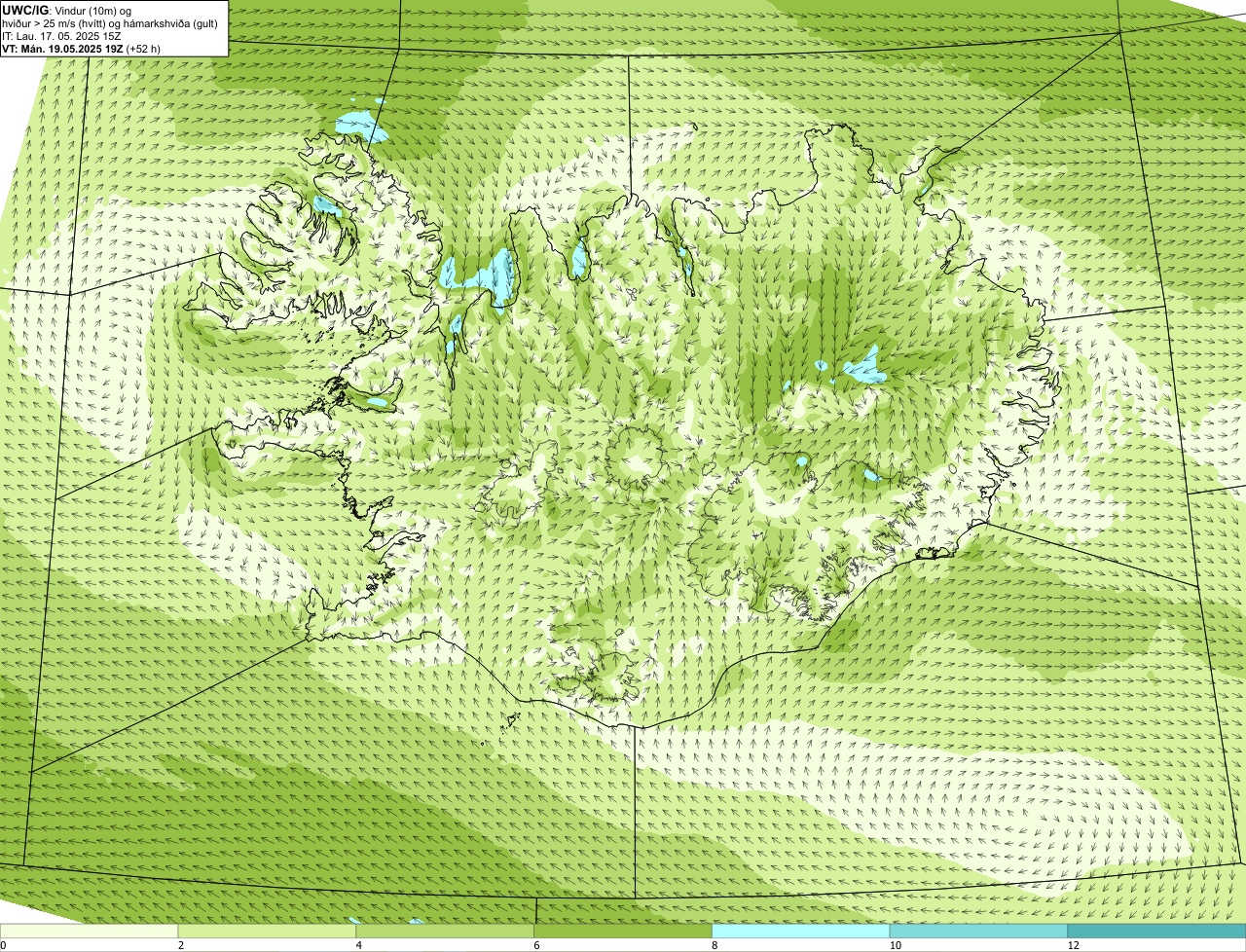
Task: Click the legend tick label "0"
Action: point(4,945)
